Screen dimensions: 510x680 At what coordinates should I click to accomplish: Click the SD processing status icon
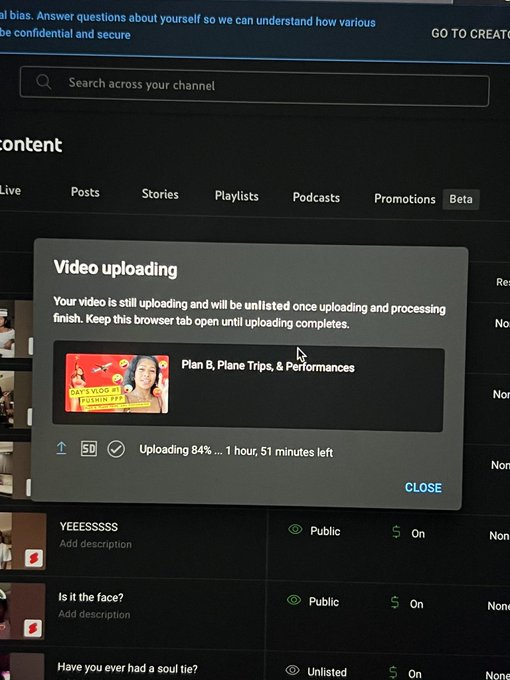88,449
